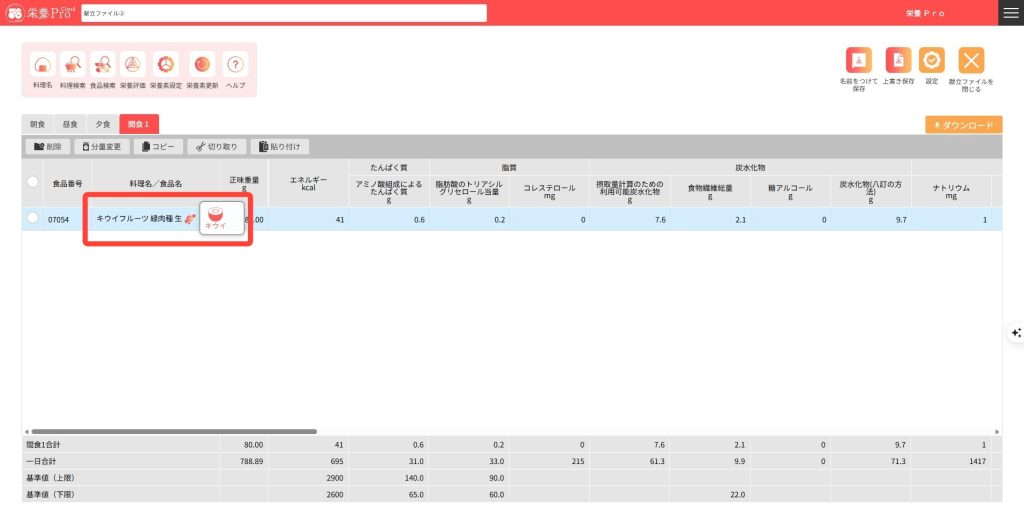
Task: Click the たんぱく質 group header
Action: [389, 167]
